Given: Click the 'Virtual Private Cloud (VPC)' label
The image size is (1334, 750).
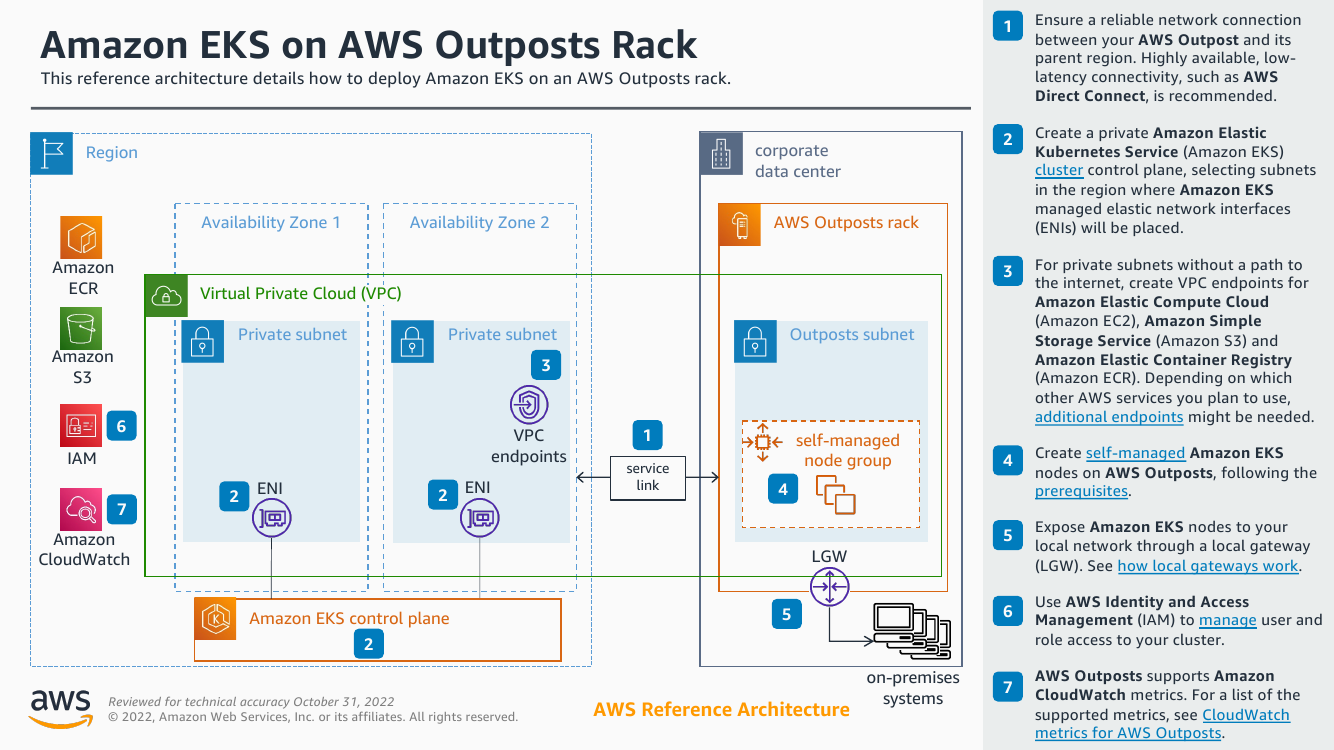Looking at the screenshot, I should click(x=301, y=294).
